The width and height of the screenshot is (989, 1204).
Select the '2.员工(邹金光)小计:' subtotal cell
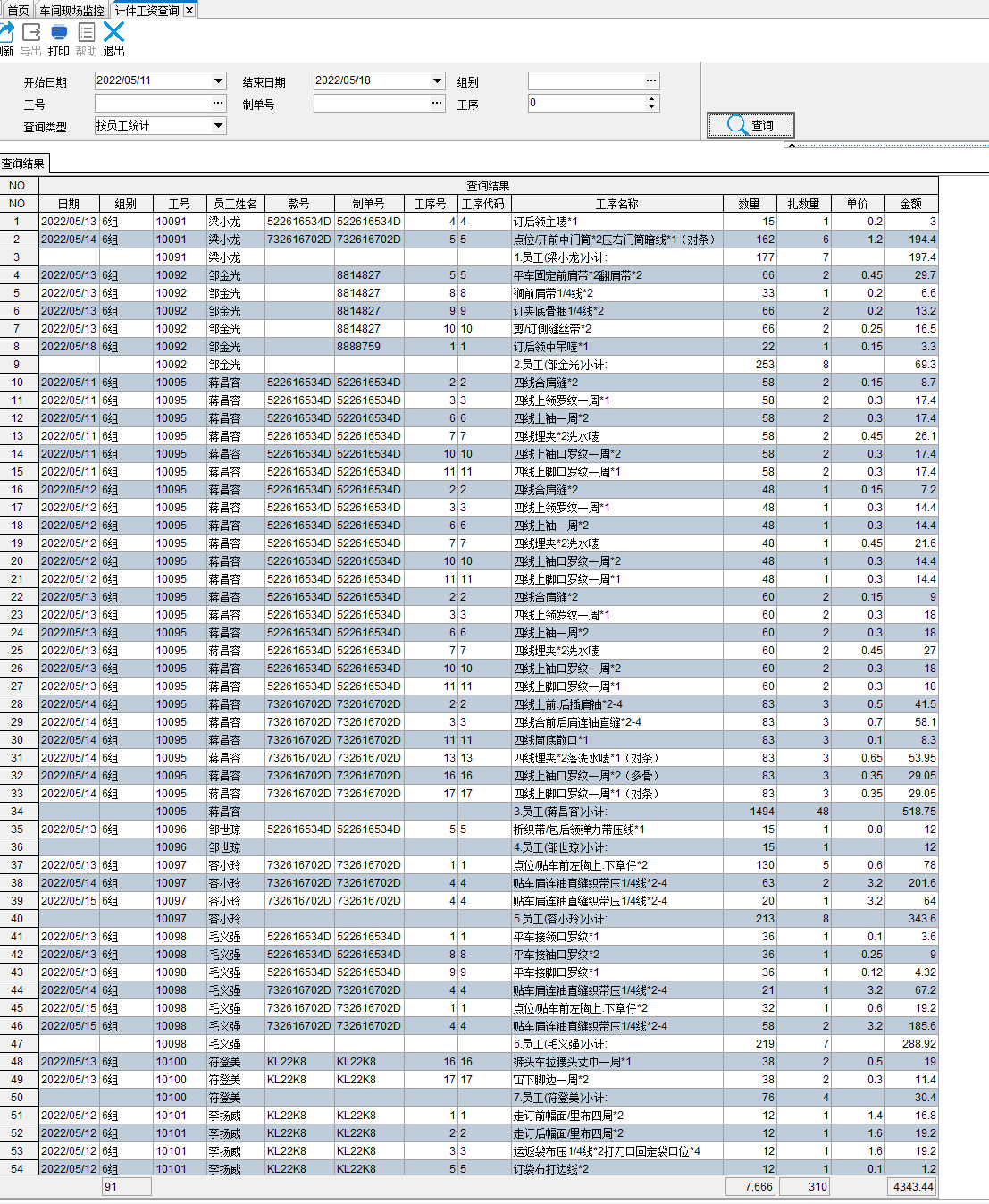point(616,365)
